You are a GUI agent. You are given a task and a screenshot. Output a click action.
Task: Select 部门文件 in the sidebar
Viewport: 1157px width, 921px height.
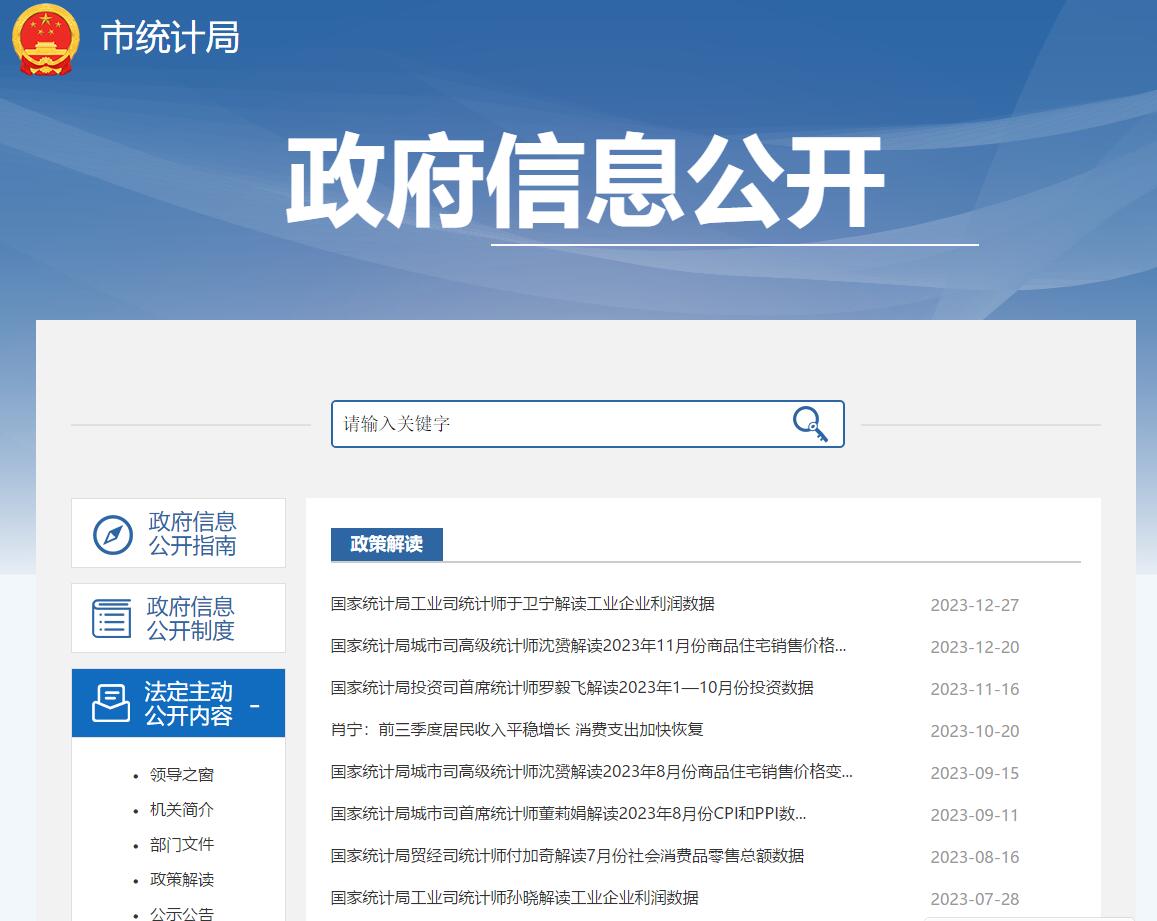click(x=182, y=845)
